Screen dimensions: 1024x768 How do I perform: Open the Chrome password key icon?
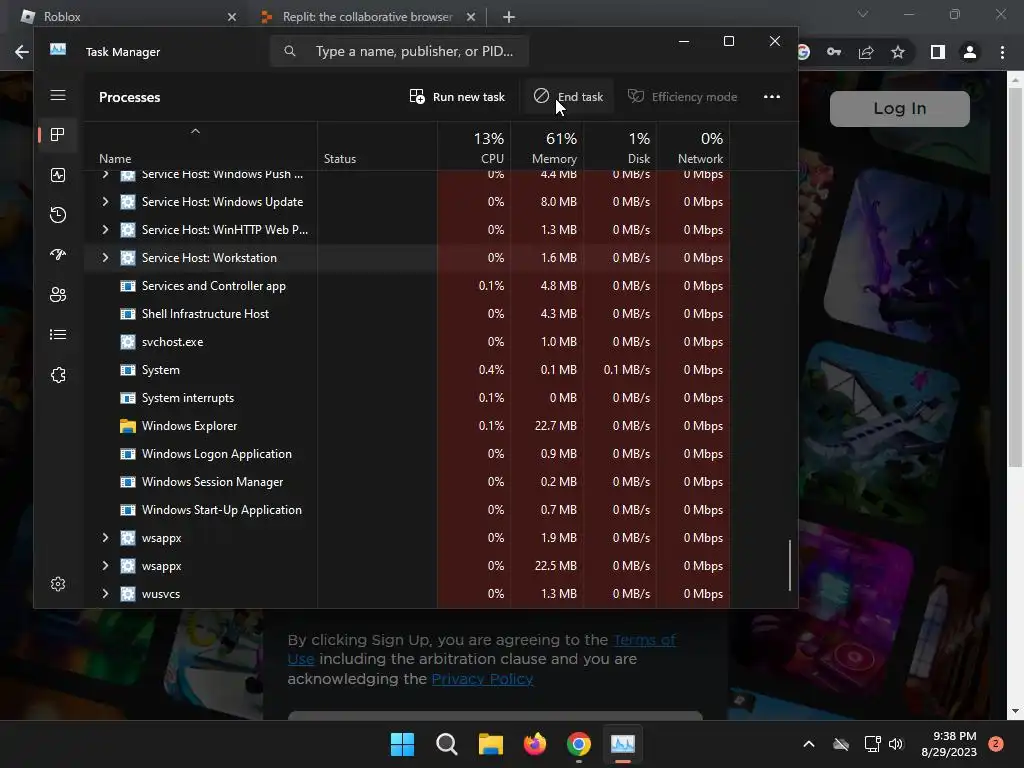click(834, 52)
